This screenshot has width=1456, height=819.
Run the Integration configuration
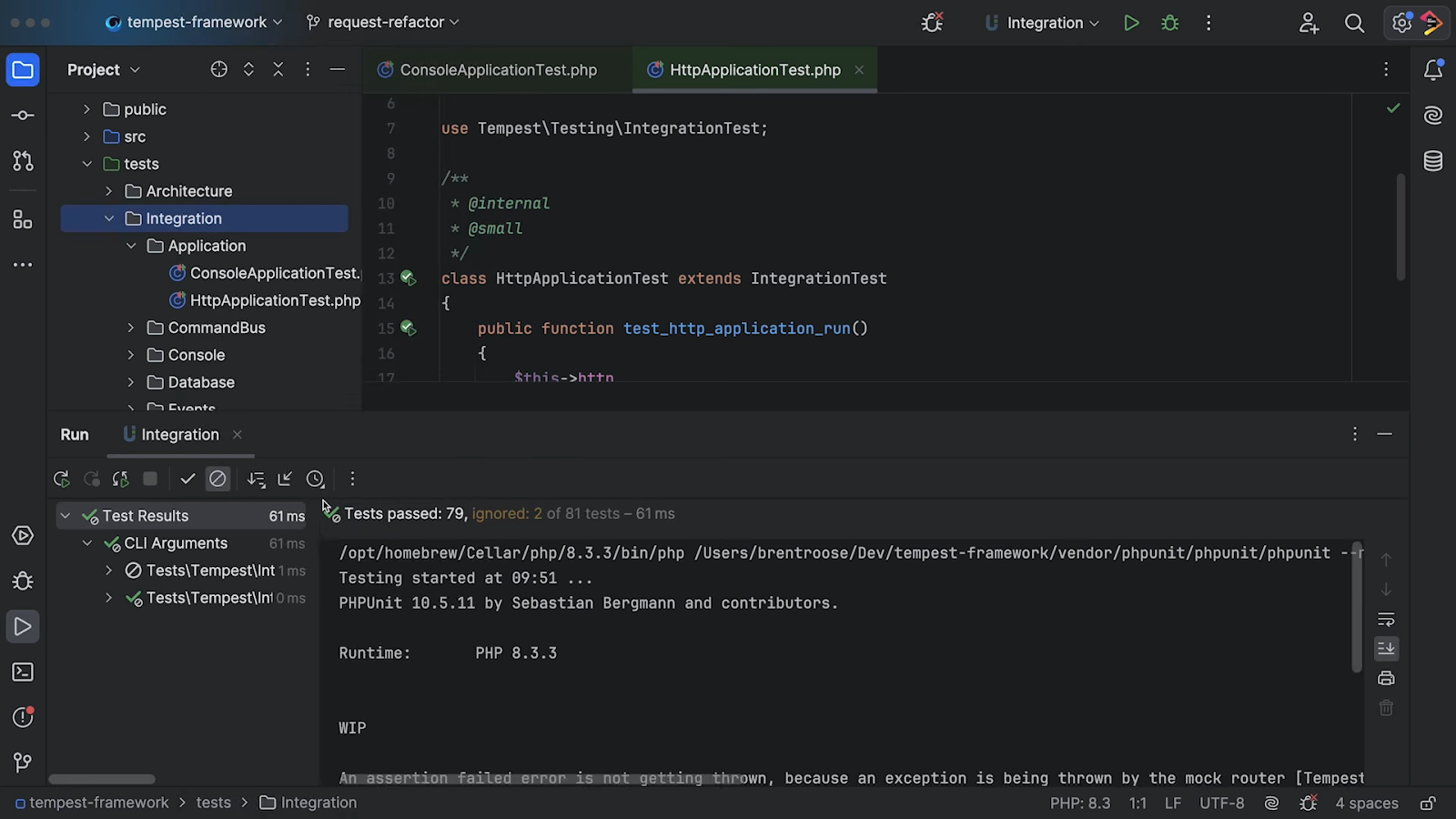pyautogui.click(x=1131, y=23)
